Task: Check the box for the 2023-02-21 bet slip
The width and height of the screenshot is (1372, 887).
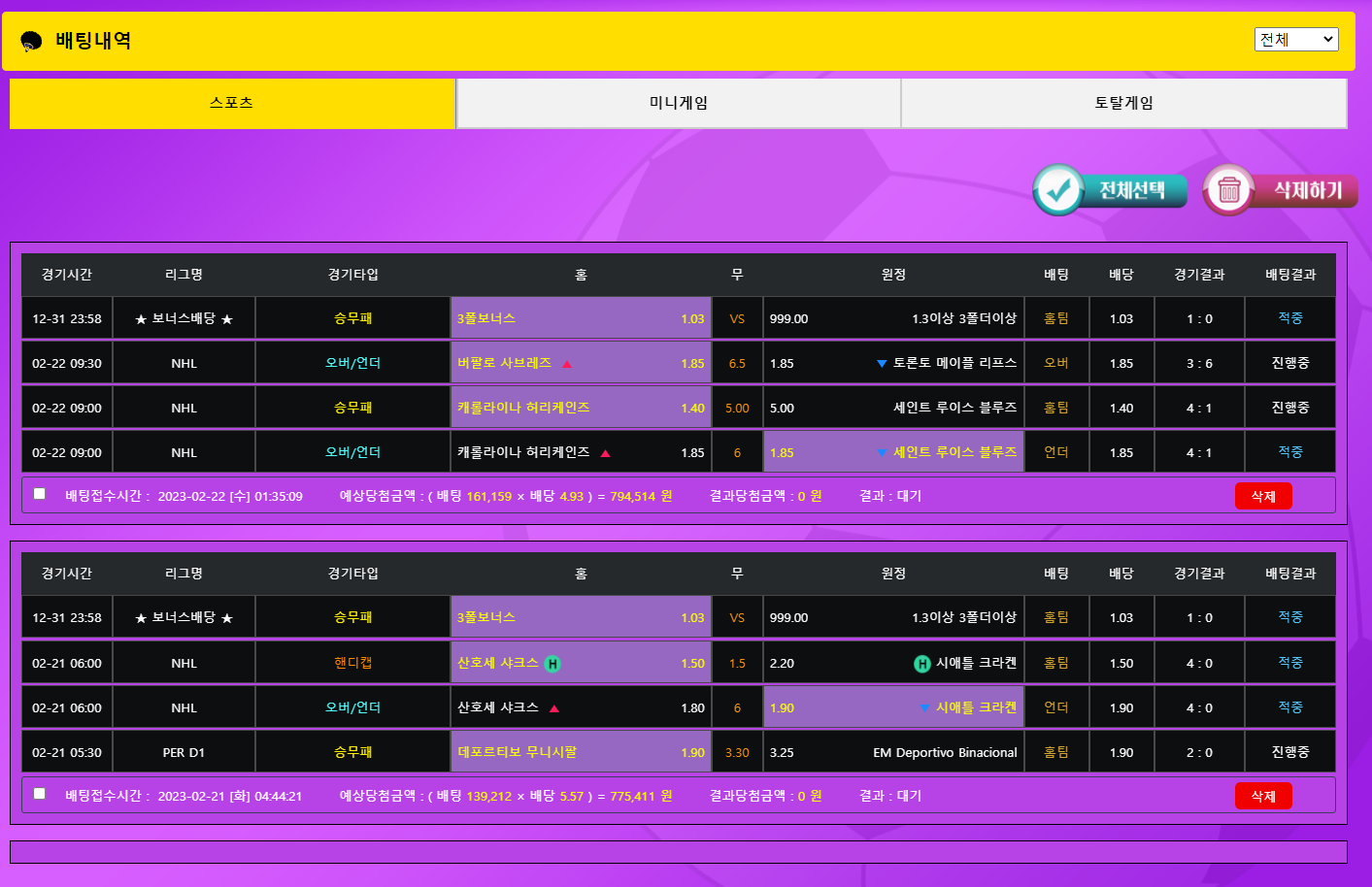Action: [x=40, y=794]
